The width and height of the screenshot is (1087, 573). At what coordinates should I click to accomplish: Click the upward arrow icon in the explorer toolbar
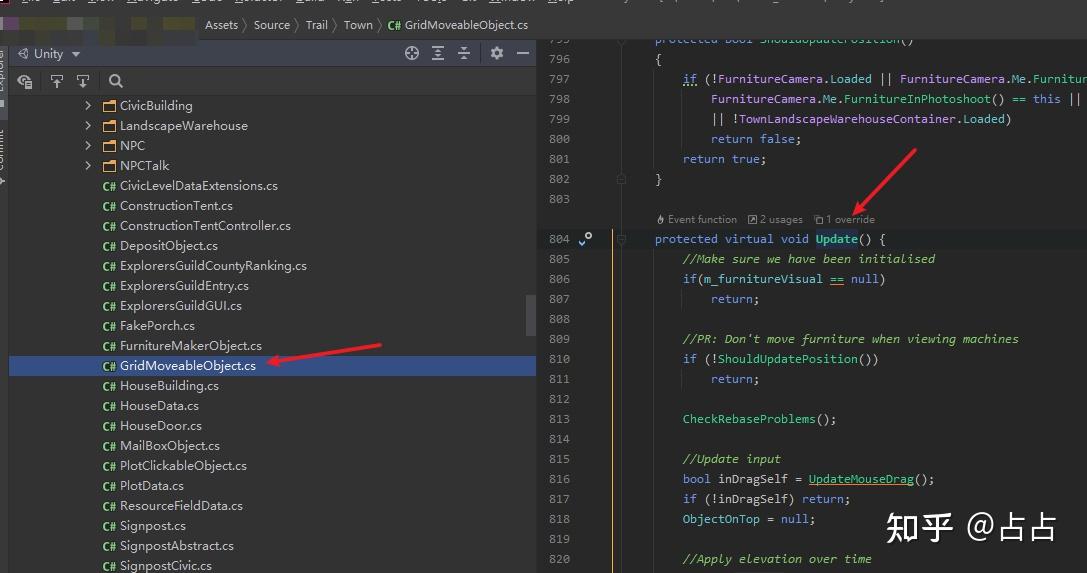(x=57, y=82)
